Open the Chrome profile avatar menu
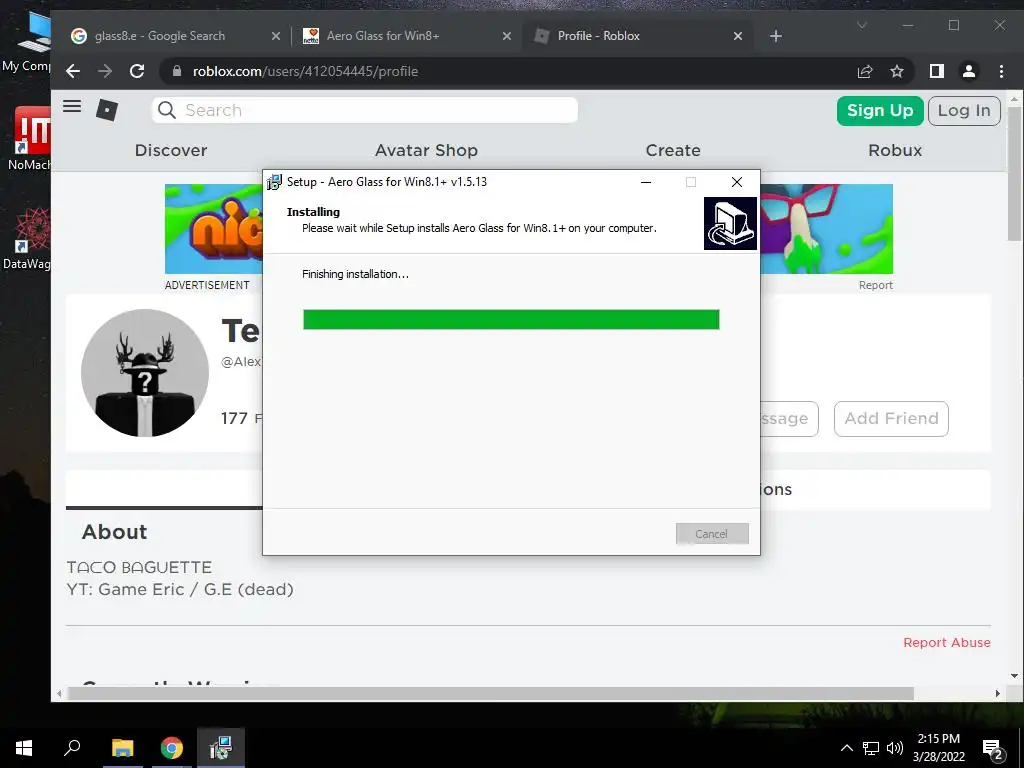This screenshot has width=1024, height=768. (x=969, y=71)
